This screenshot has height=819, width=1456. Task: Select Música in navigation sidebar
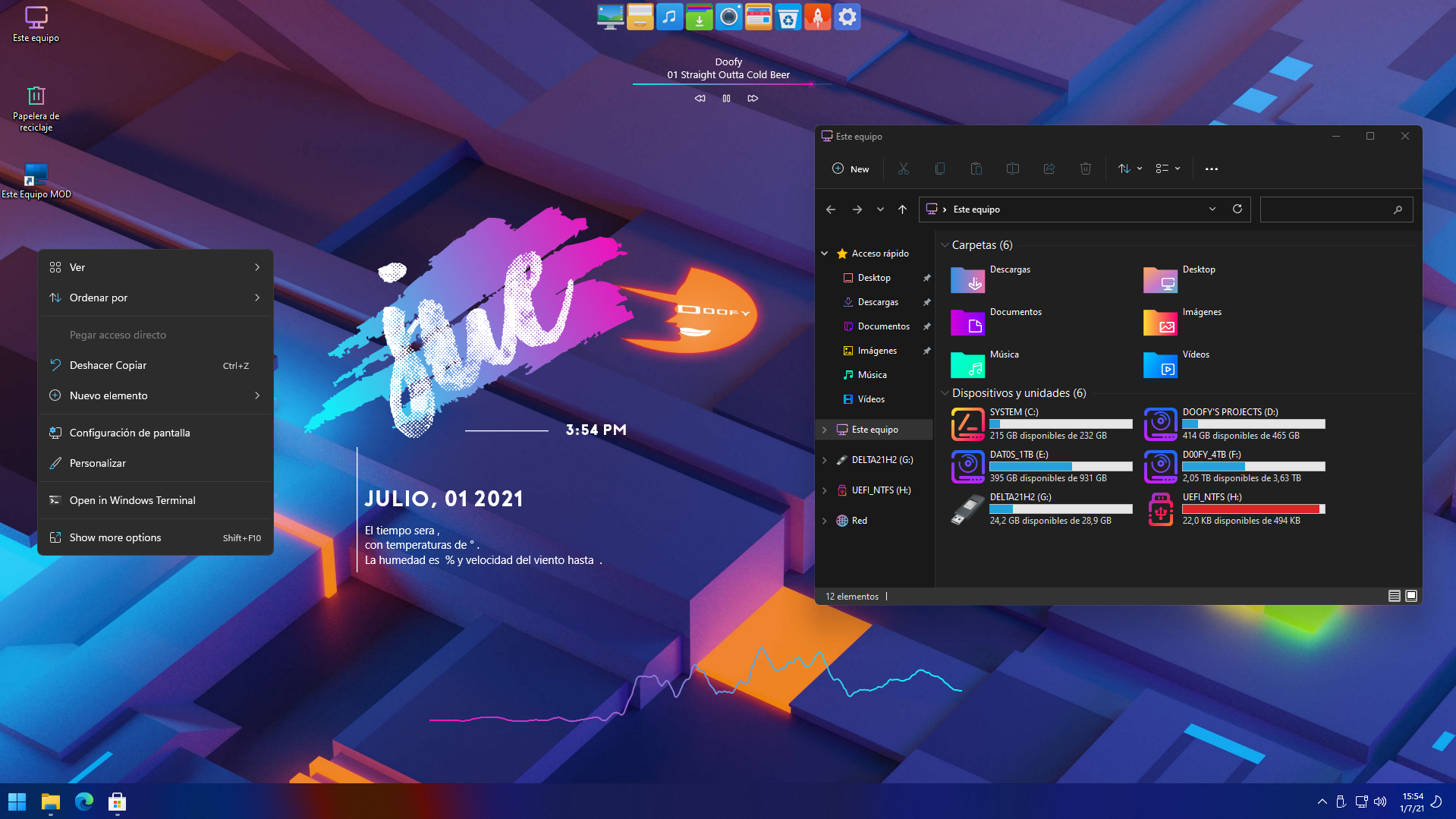click(872, 375)
